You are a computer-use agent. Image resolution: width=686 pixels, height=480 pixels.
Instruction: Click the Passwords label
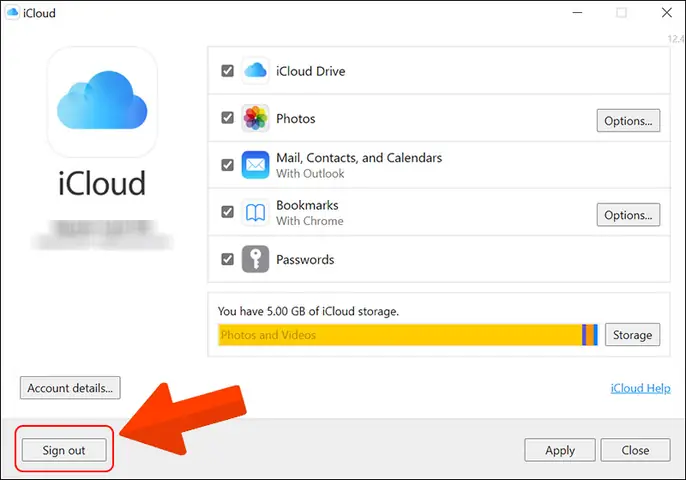coord(305,259)
